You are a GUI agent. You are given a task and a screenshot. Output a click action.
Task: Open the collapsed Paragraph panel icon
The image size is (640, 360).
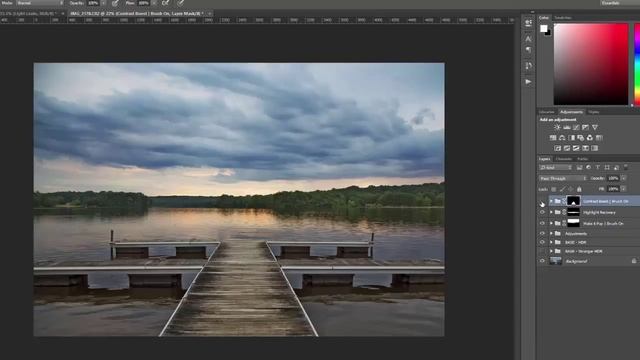point(528,50)
